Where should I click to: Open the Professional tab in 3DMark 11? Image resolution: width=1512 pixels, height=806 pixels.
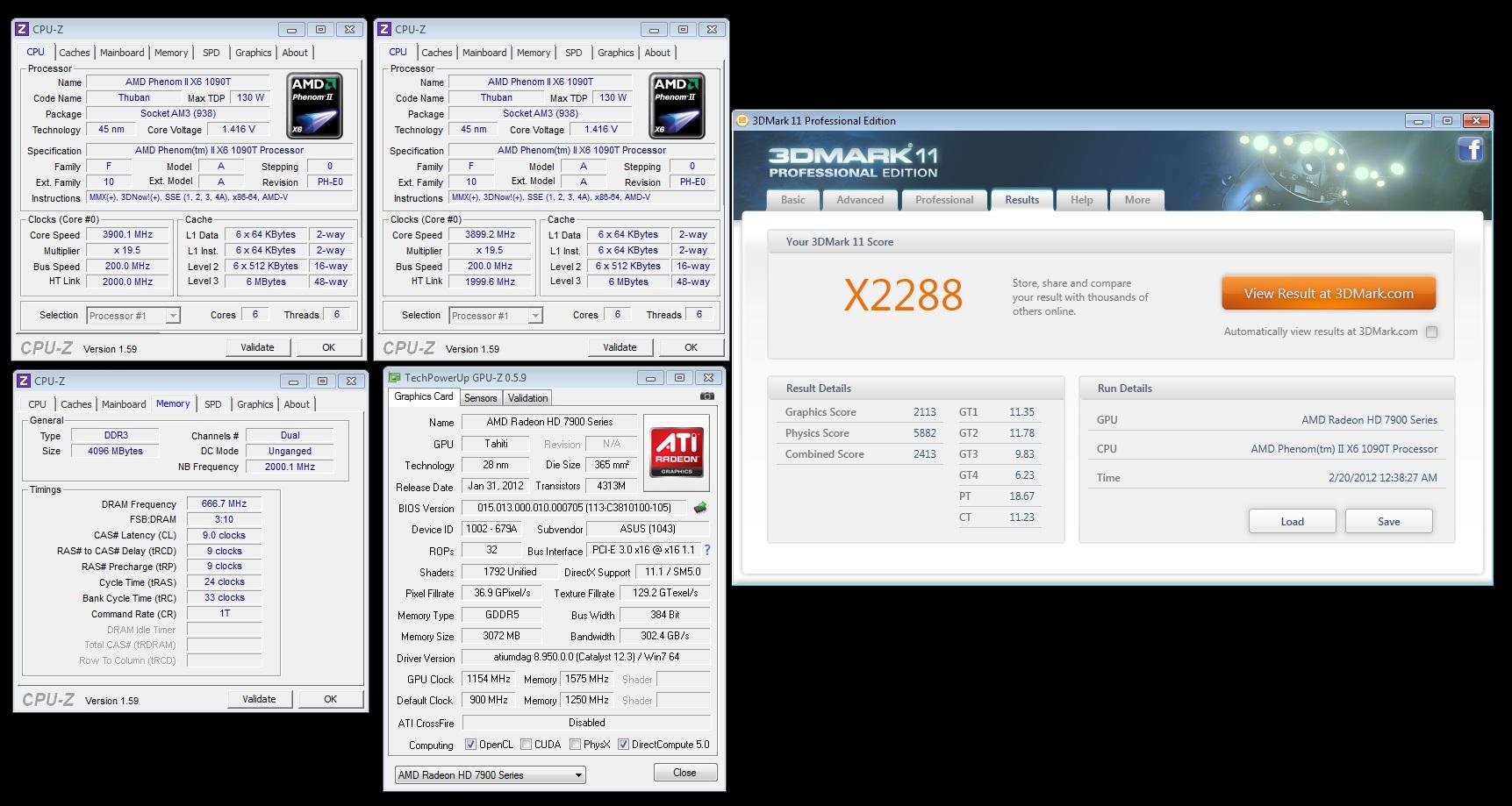coord(944,200)
